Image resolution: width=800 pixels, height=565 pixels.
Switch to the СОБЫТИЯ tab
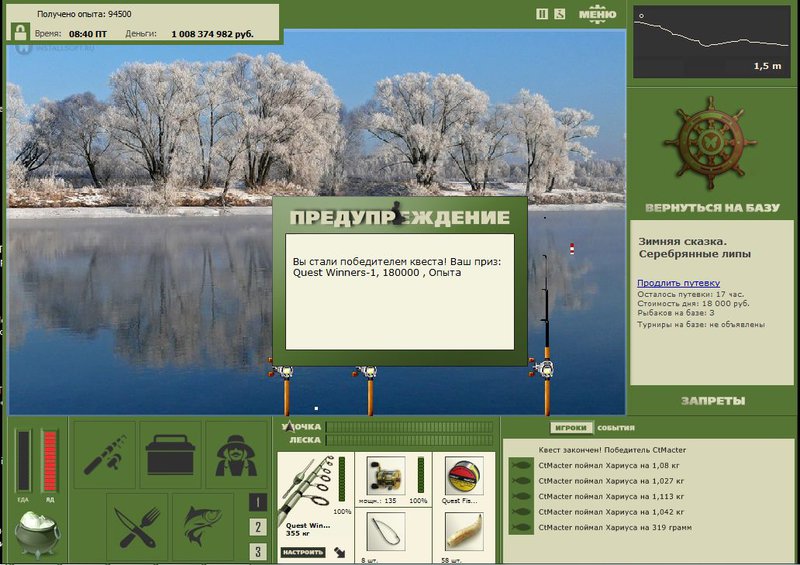point(616,428)
